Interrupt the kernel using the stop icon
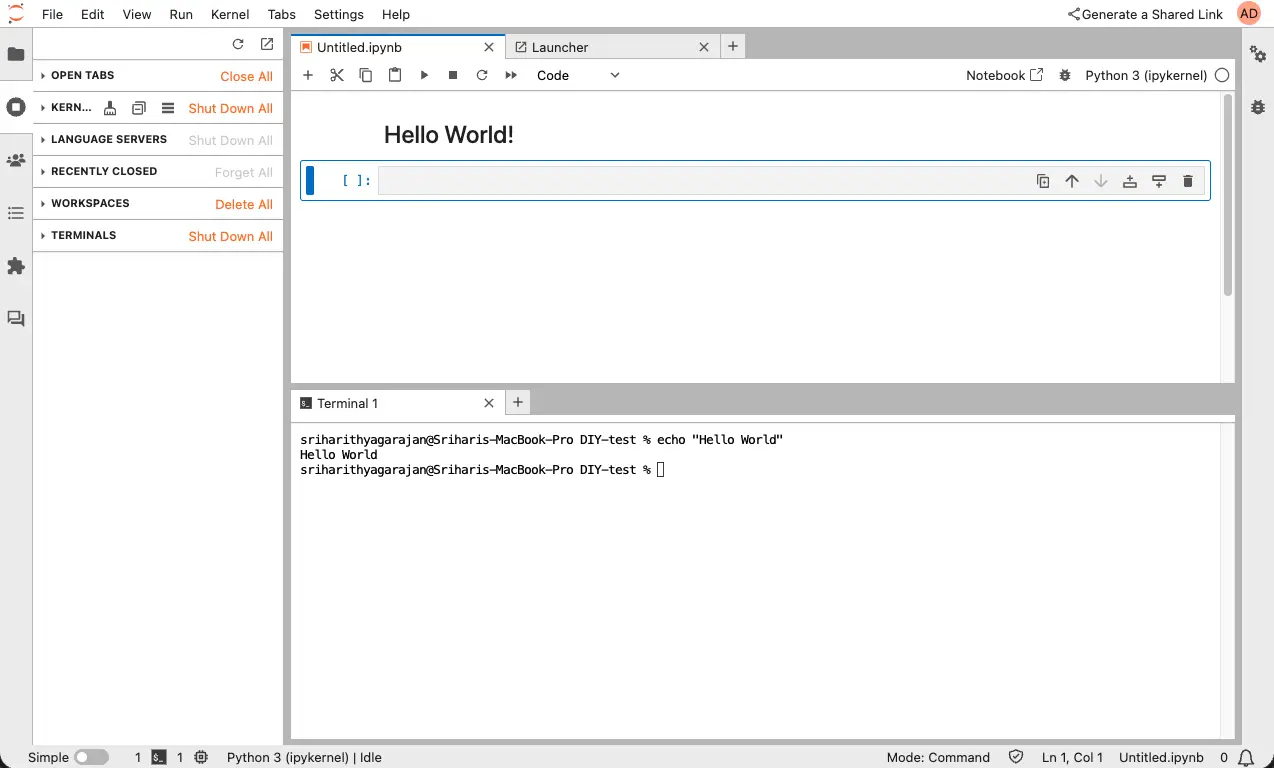Screen dimensions: 1274x768 [x=452, y=75]
